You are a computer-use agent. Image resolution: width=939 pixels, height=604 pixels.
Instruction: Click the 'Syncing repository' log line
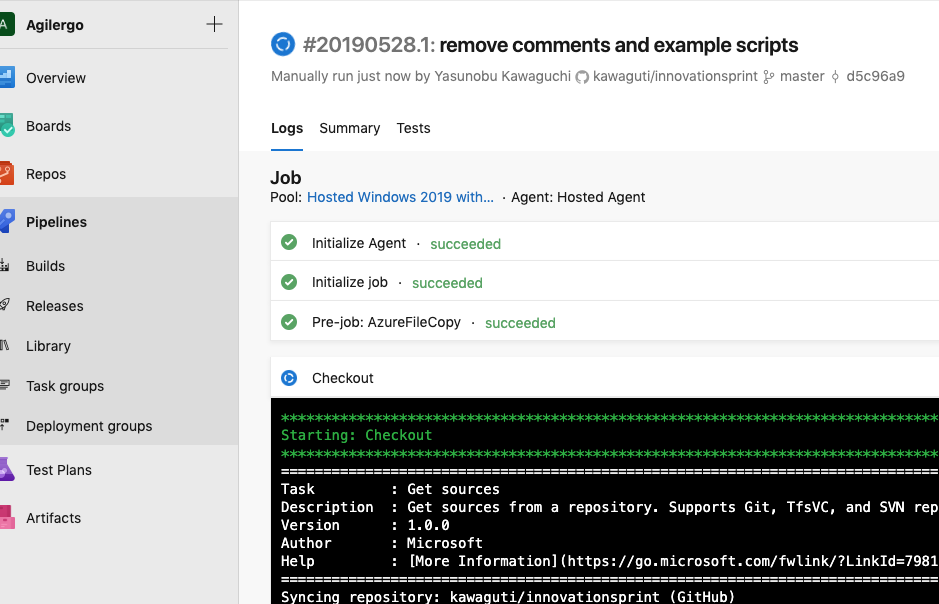click(x=508, y=597)
